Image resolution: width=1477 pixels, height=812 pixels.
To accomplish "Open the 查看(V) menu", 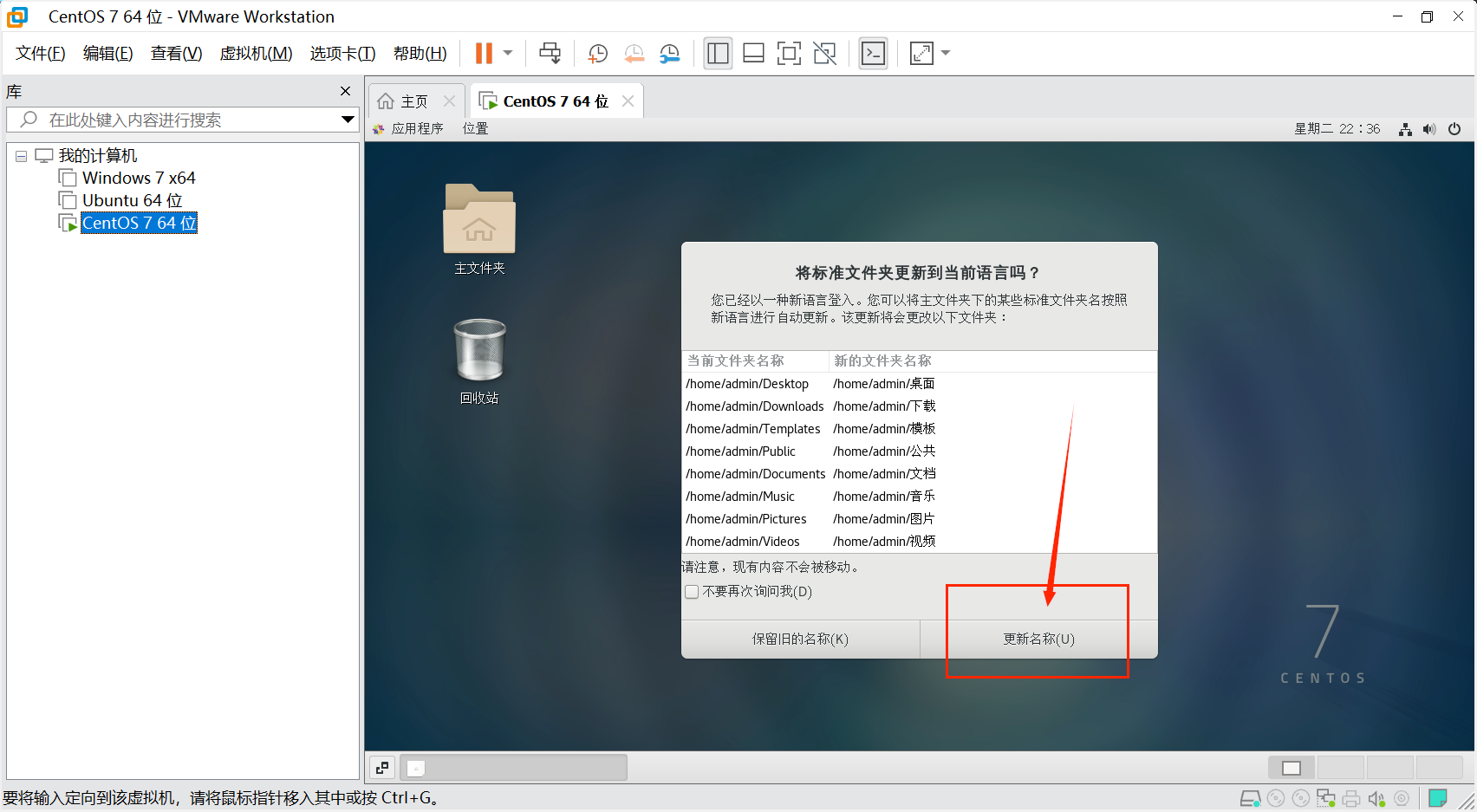I will tap(176, 53).
